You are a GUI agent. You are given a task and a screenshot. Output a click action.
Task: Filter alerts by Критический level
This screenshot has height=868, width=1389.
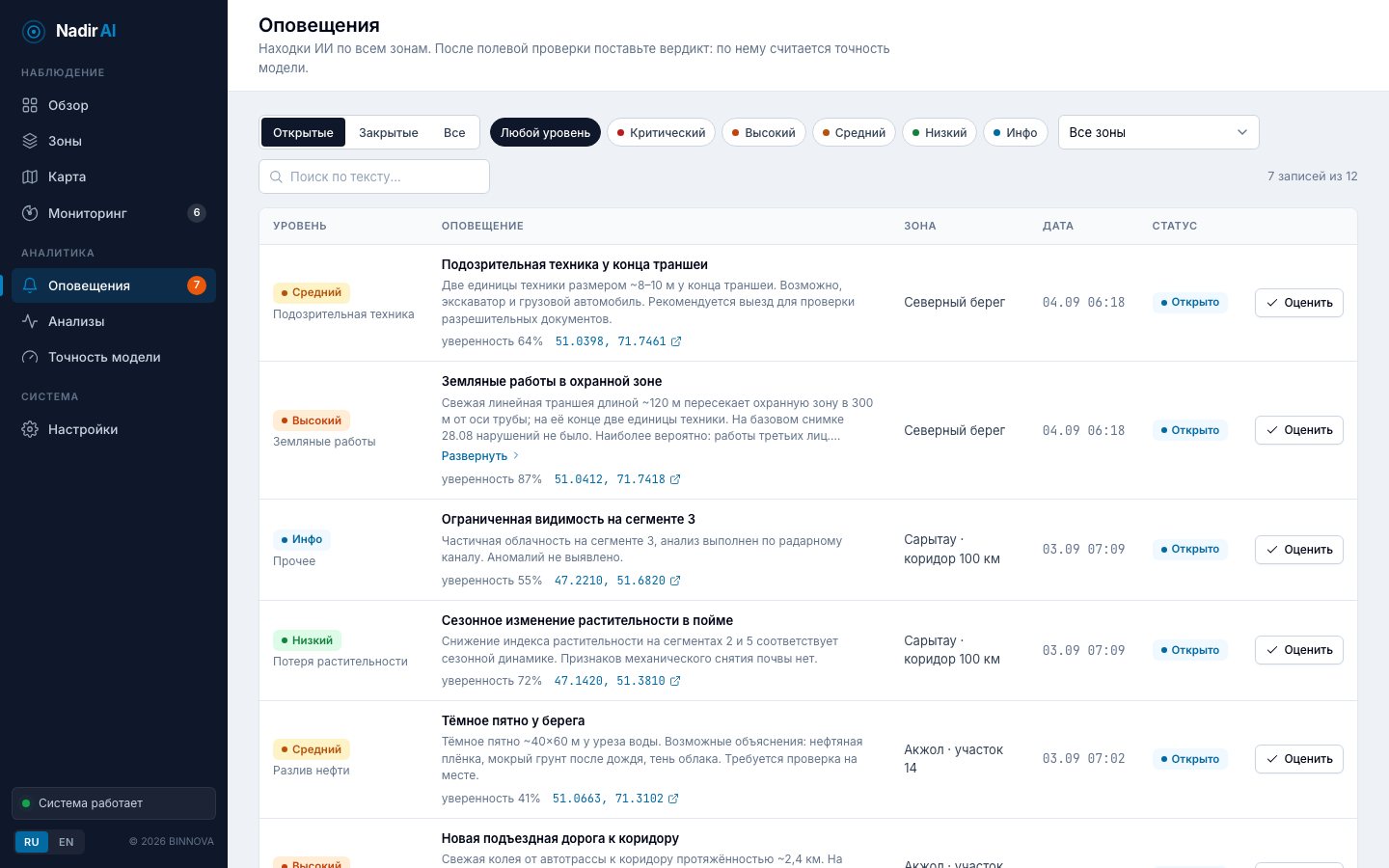pos(661,132)
